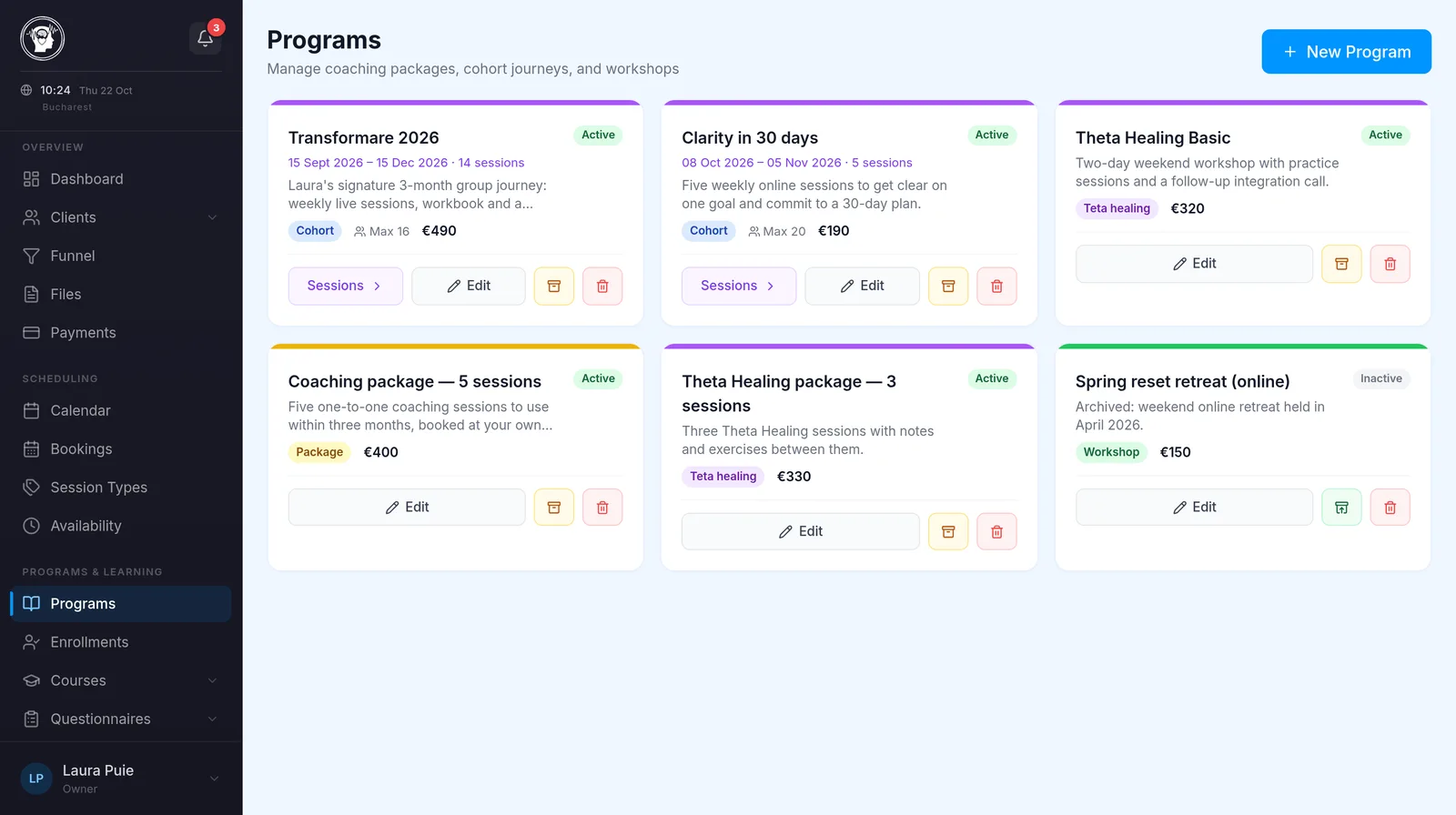
Task: Delete the Theta Healing package — 3 sessions
Action: point(996,532)
